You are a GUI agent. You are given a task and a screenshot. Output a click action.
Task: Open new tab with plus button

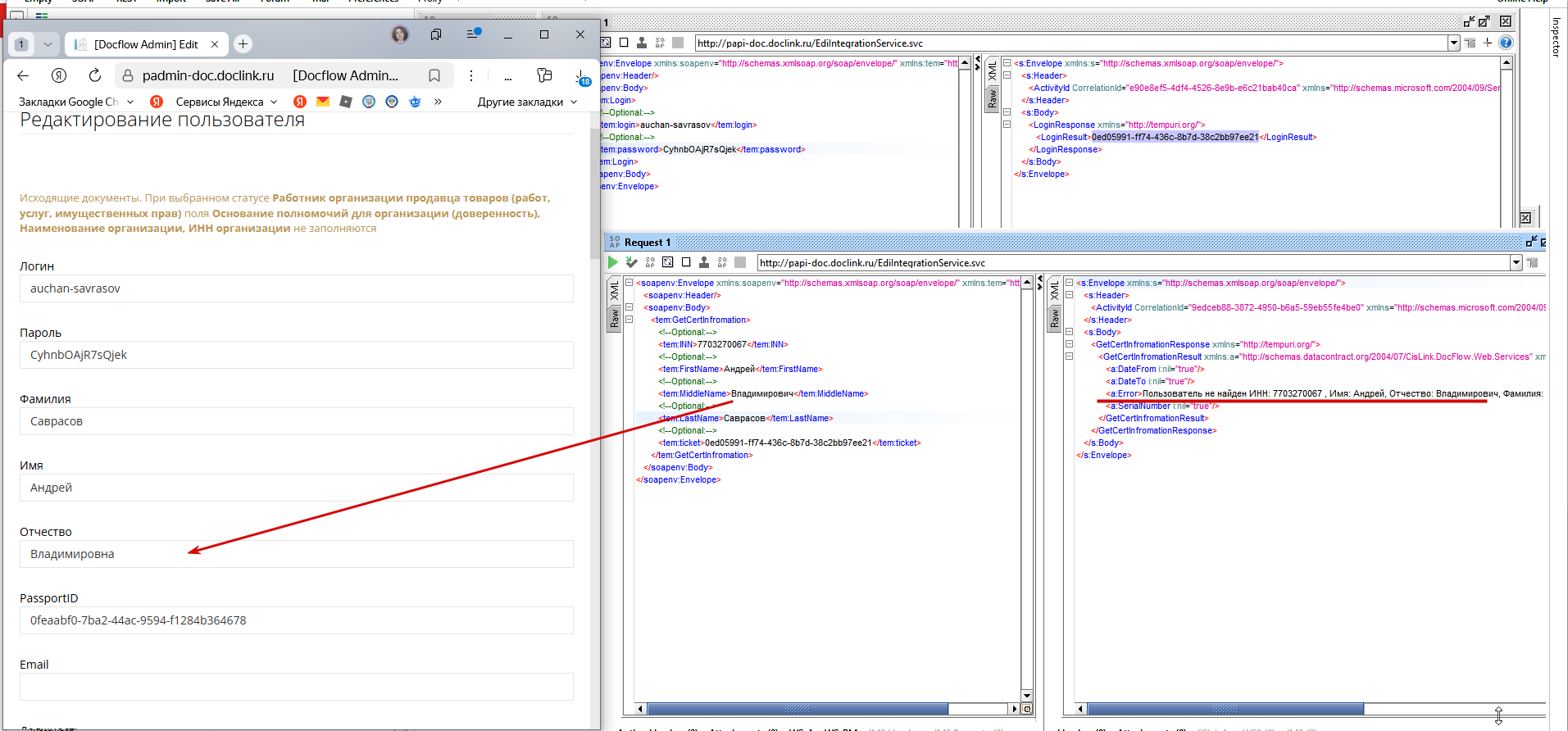pos(243,44)
